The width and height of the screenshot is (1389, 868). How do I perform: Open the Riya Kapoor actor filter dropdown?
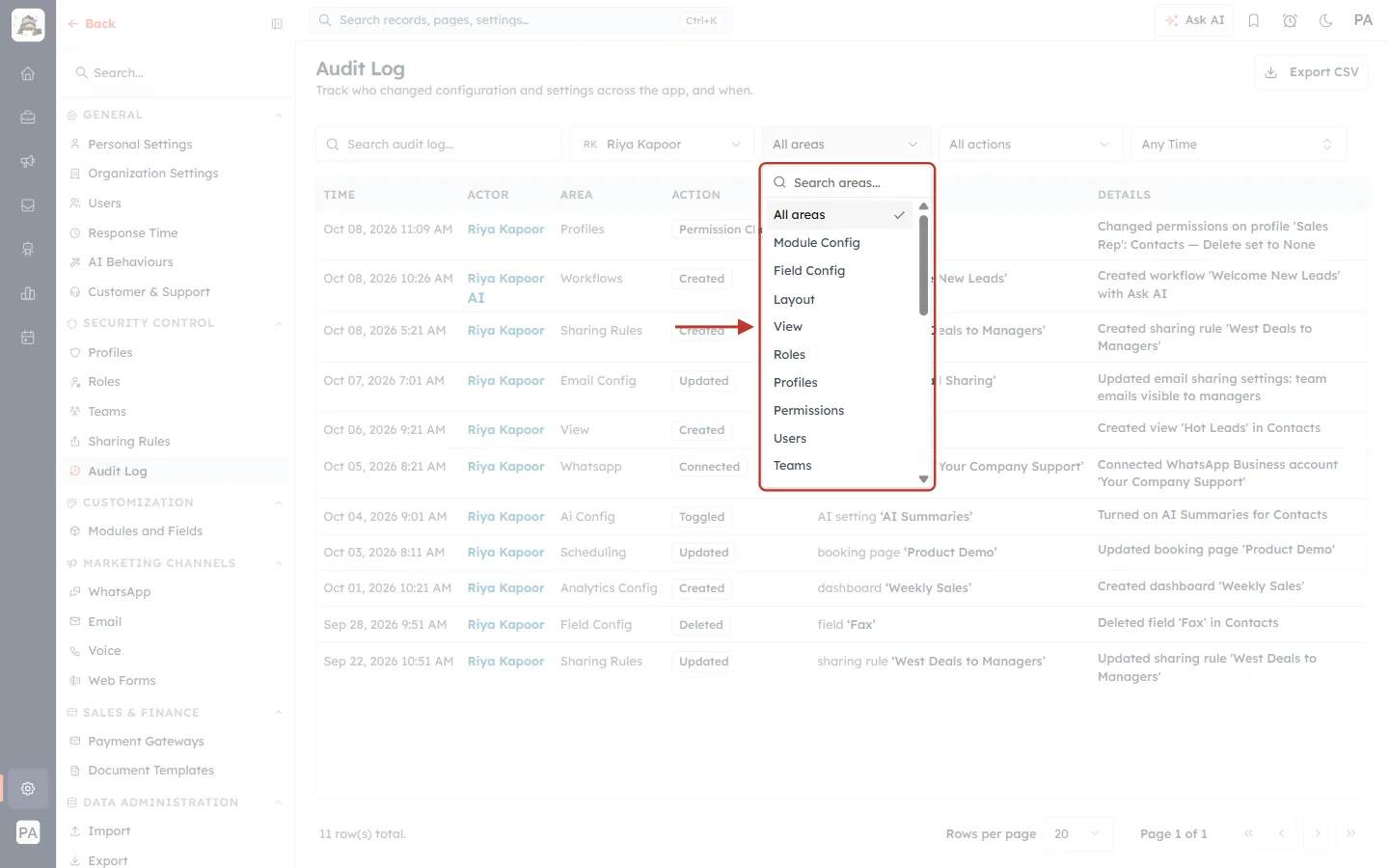[x=662, y=145]
